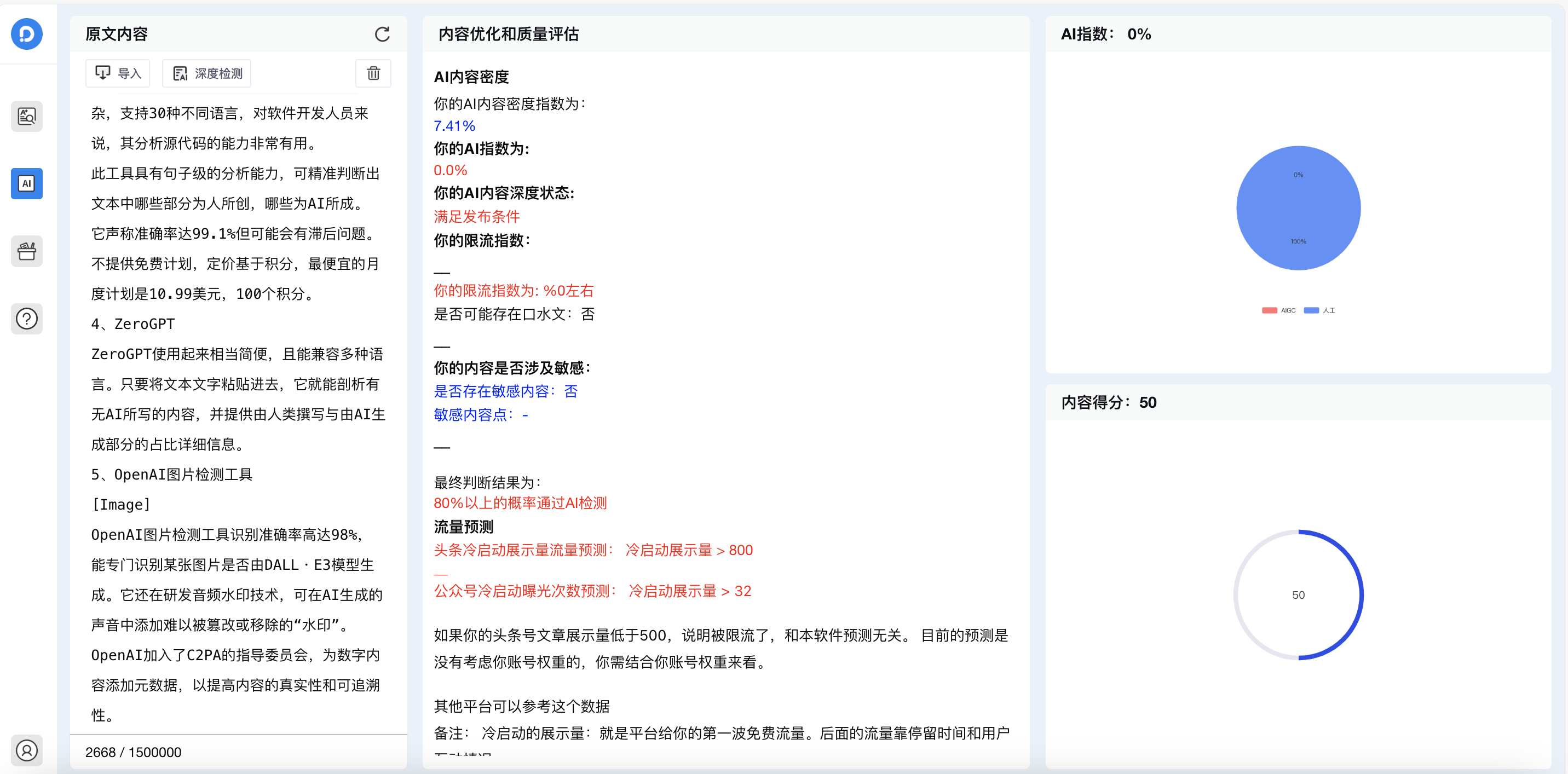This screenshot has height=774, width=1568.
Task: Click the 深度检测 button
Action: point(207,74)
